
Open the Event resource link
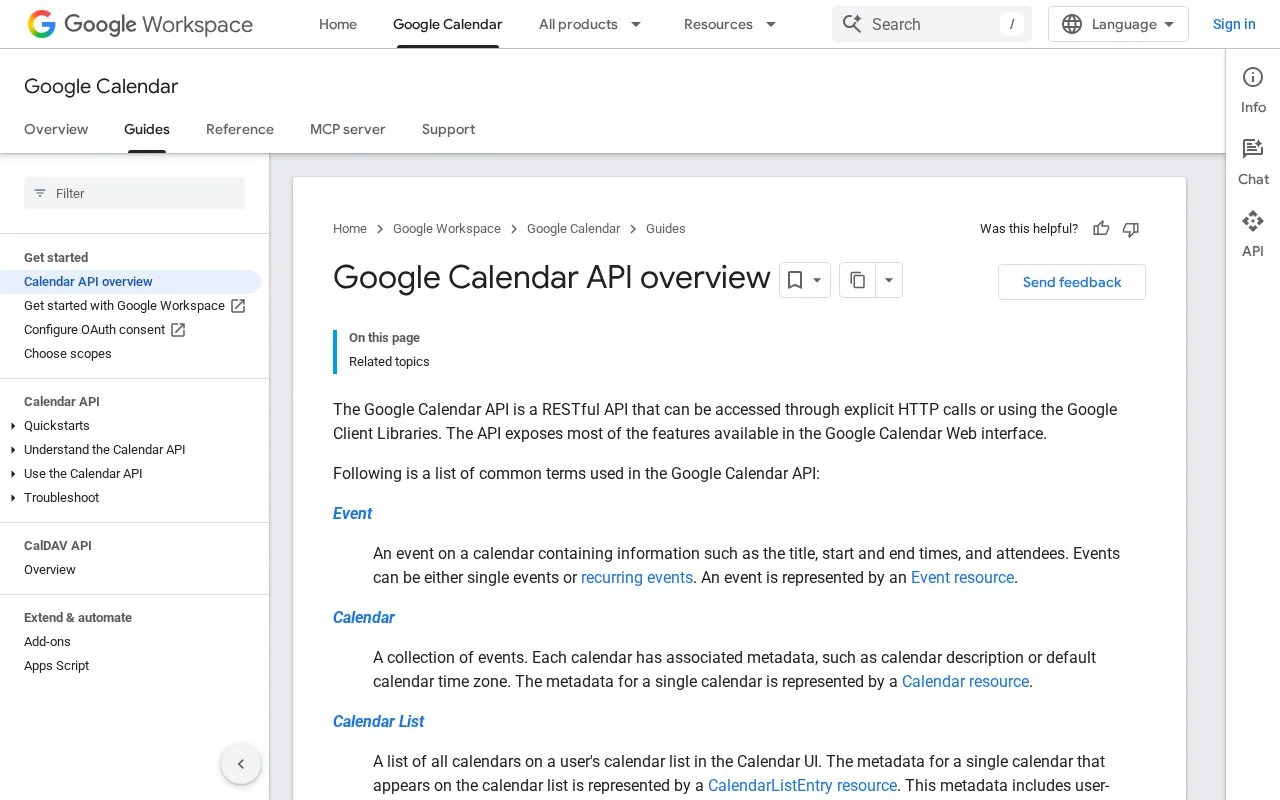tap(962, 577)
